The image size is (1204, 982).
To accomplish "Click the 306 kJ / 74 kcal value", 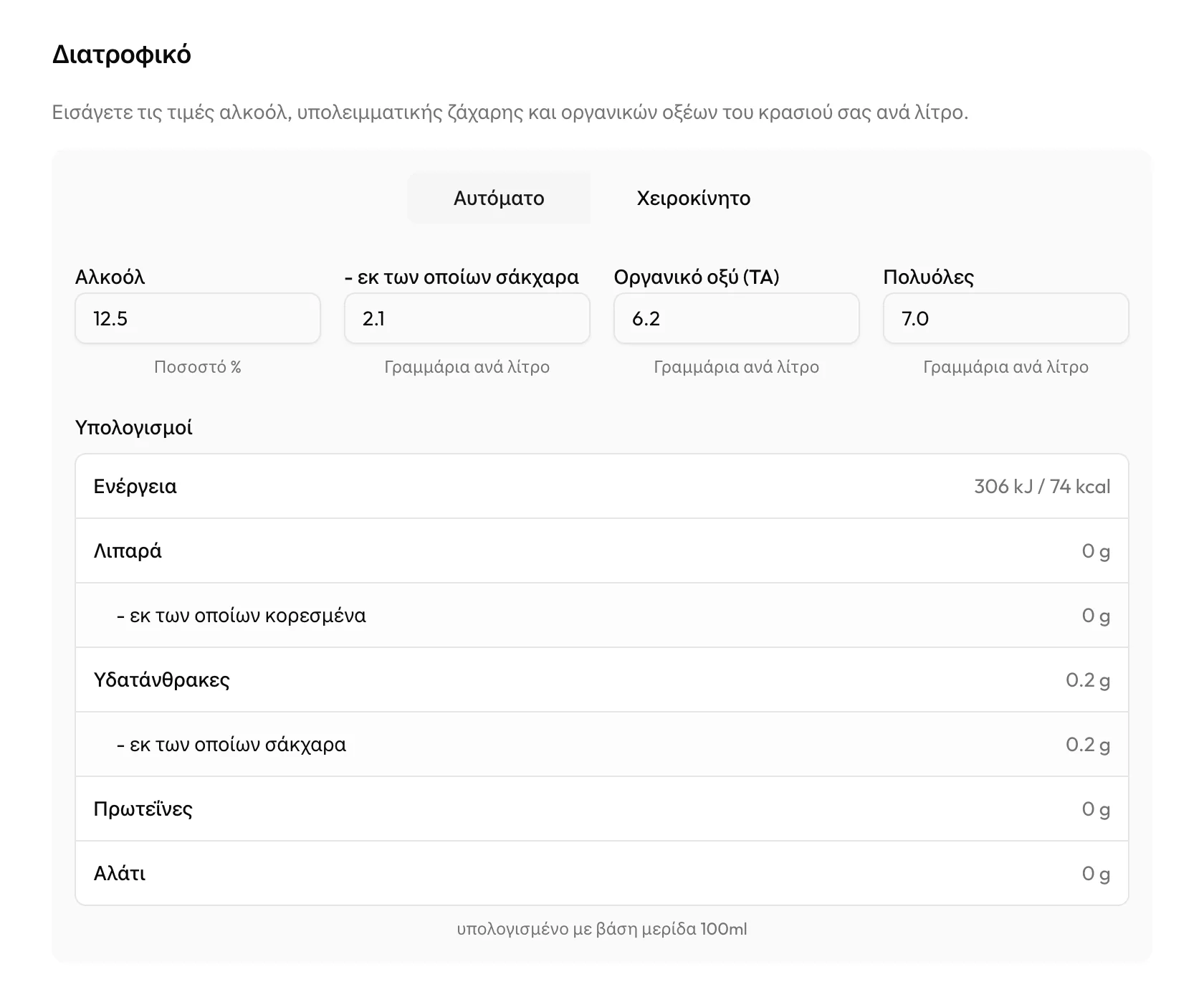I will [1042, 487].
